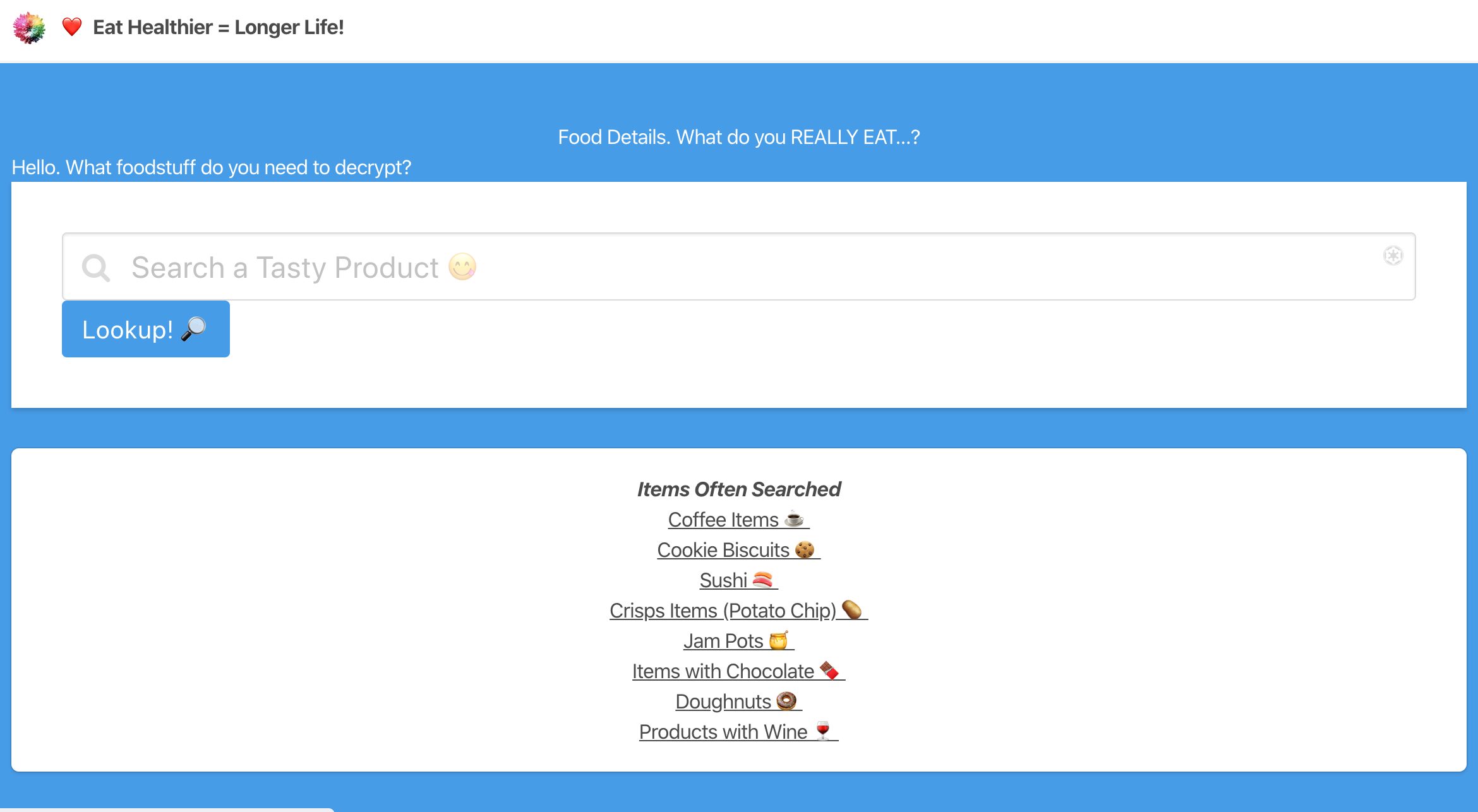Click Cookie Biscuits in searched items list
1478x812 pixels.
[x=738, y=549]
